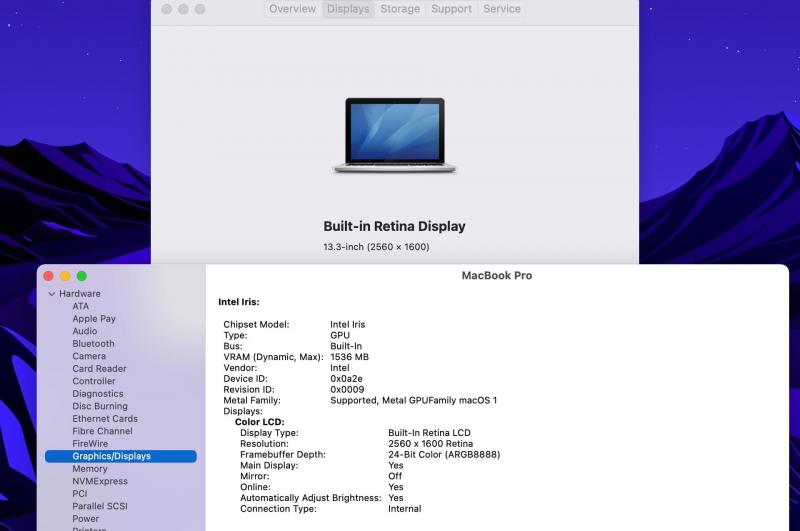Image resolution: width=800 pixels, height=531 pixels.
Task: Collapse the Hardware section chevron
Action: click(x=52, y=294)
